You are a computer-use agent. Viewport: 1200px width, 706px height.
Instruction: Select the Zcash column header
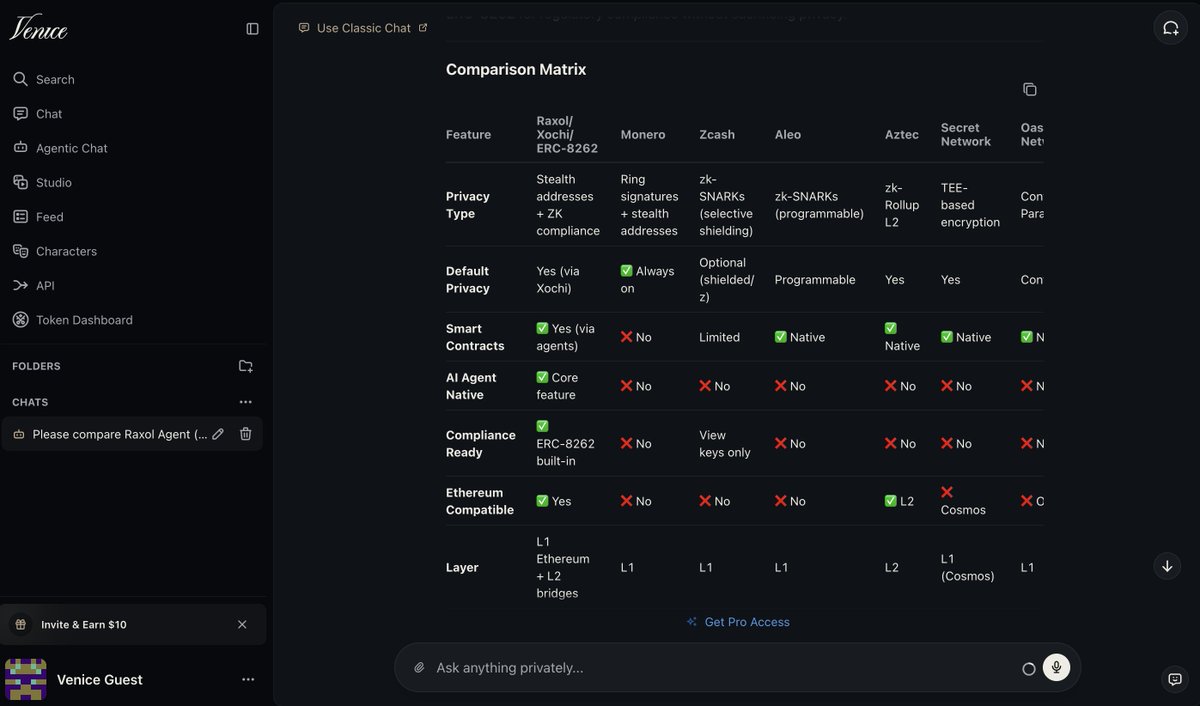[717, 134]
